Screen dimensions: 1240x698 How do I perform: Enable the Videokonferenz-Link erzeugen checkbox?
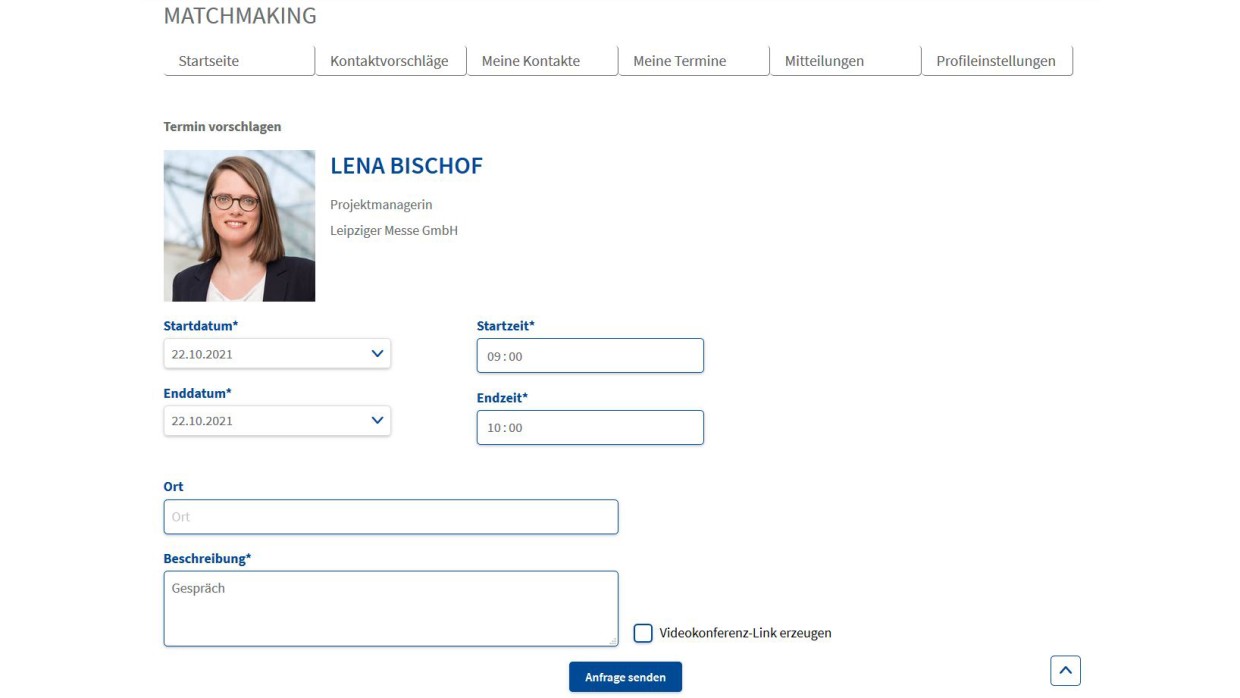(x=643, y=633)
